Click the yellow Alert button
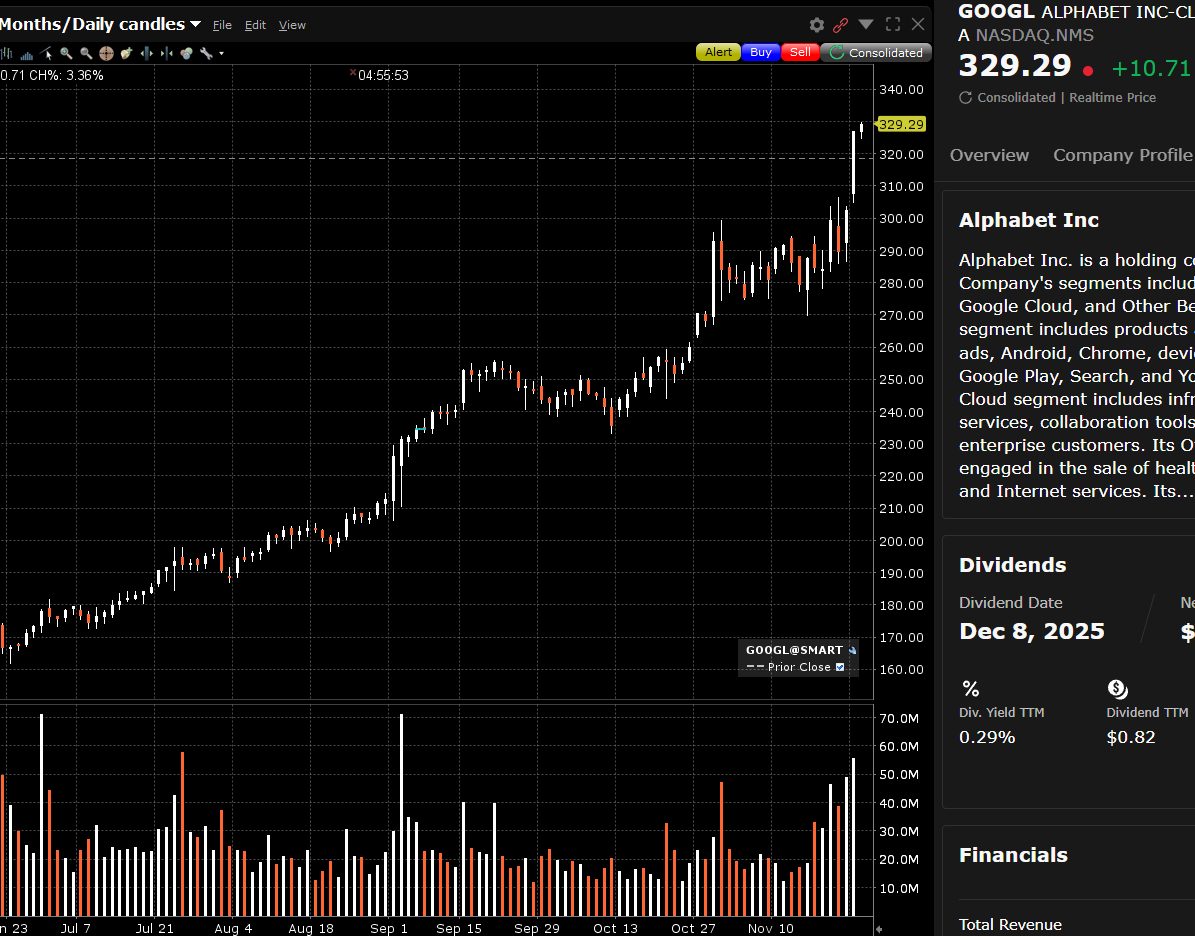The width and height of the screenshot is (1195, 936). [718, 52]
